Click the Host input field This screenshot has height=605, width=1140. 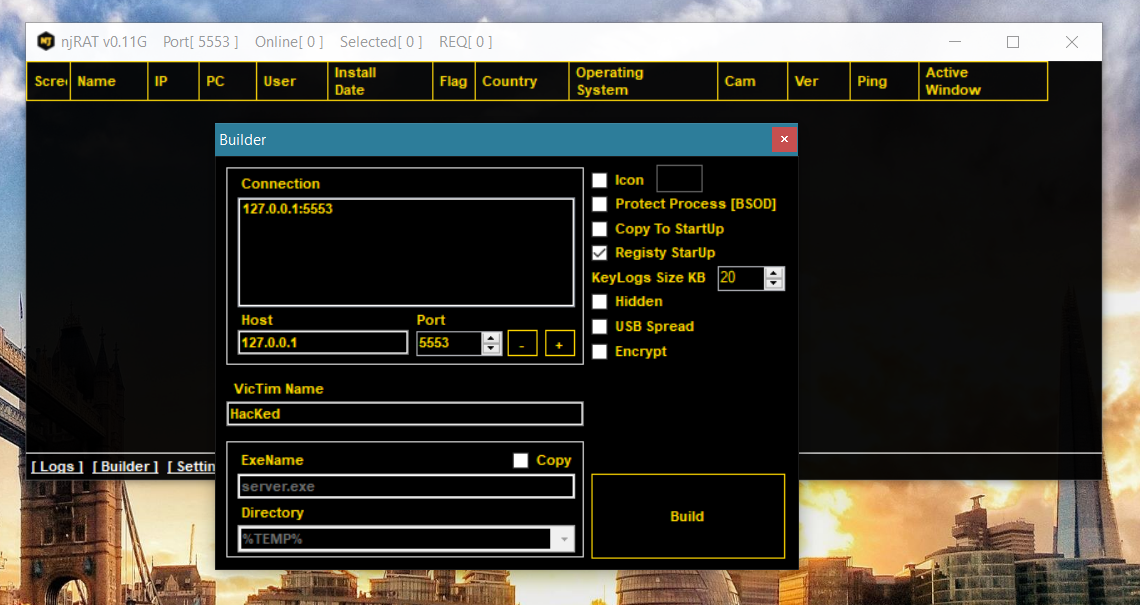(x=323, y=342)
